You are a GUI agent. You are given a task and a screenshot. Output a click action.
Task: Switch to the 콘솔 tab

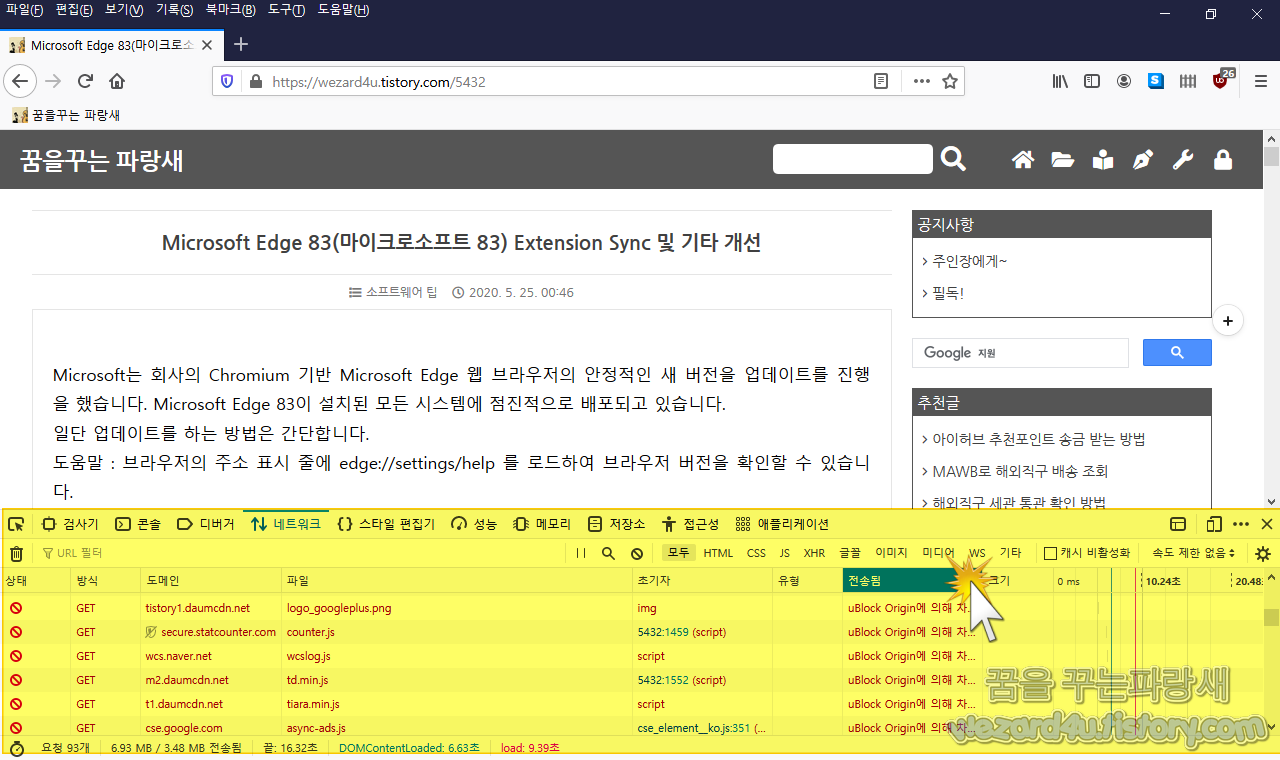pos(138,524)
